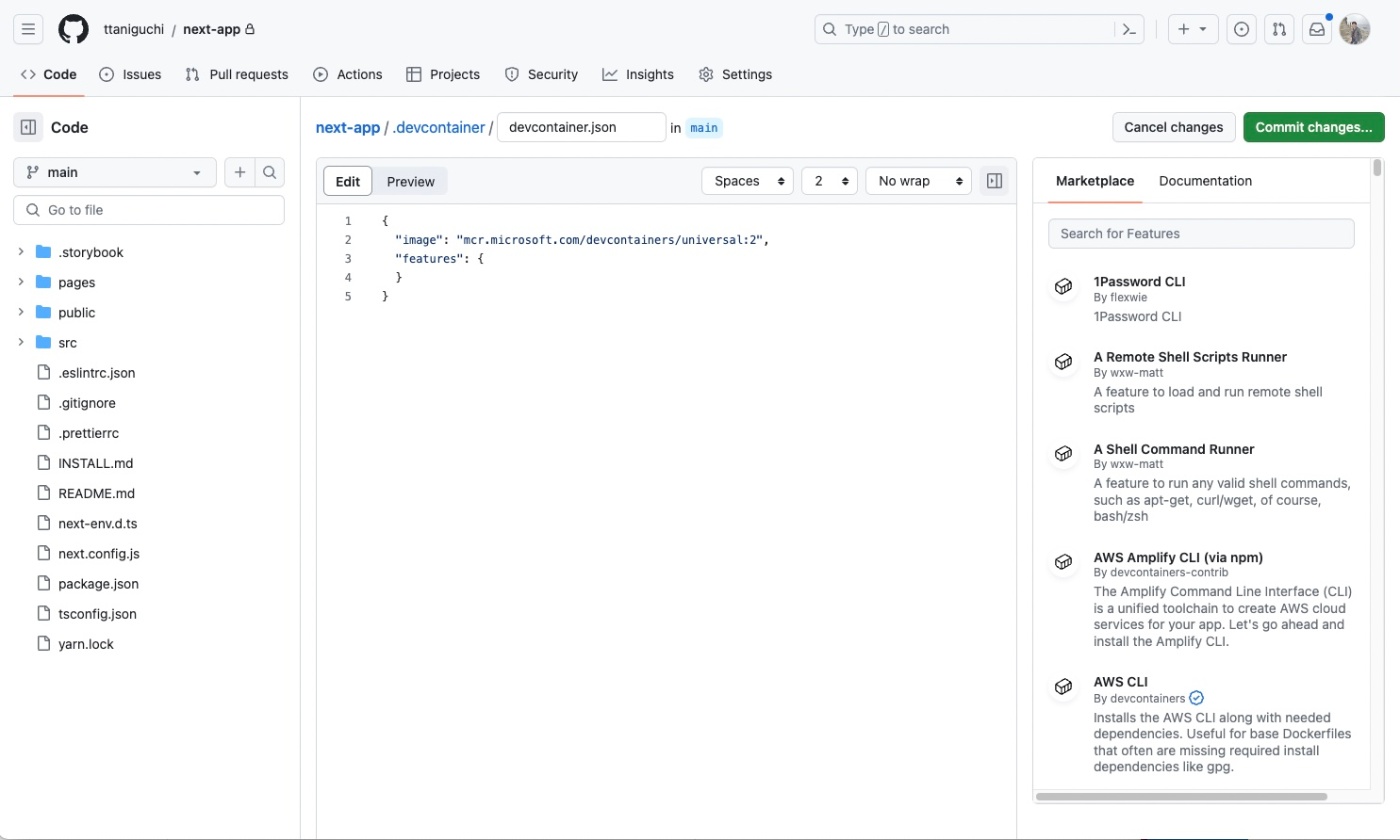Viewport: 1400px width, 840px height.
Task: Select A Shell Command Runner icon
Action: 1063,454
